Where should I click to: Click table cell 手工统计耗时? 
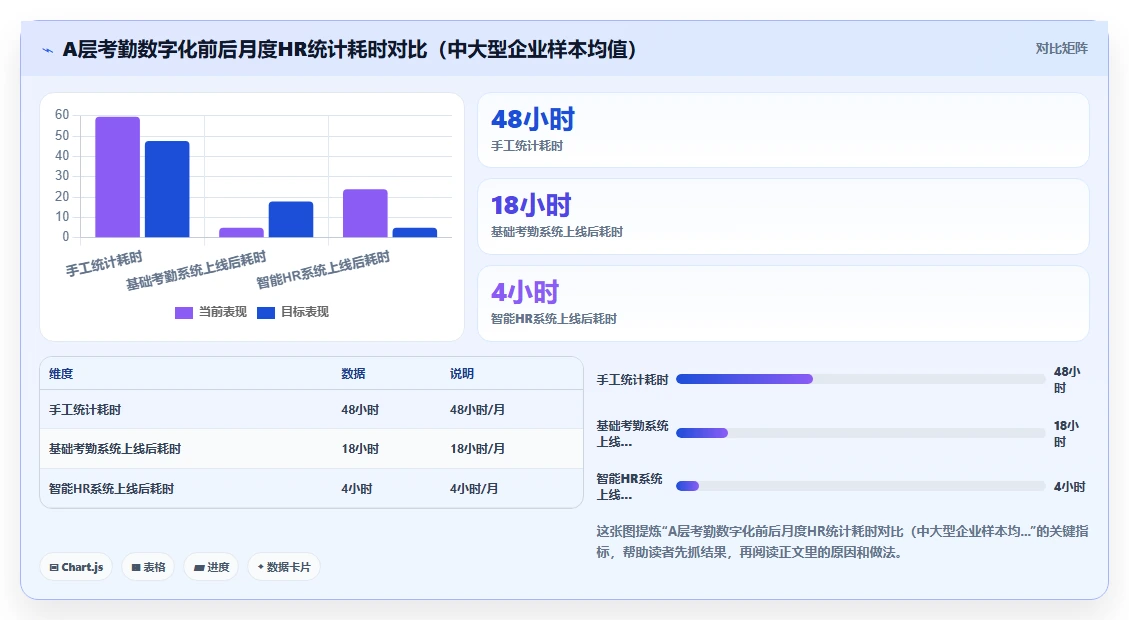pos(85,410)
